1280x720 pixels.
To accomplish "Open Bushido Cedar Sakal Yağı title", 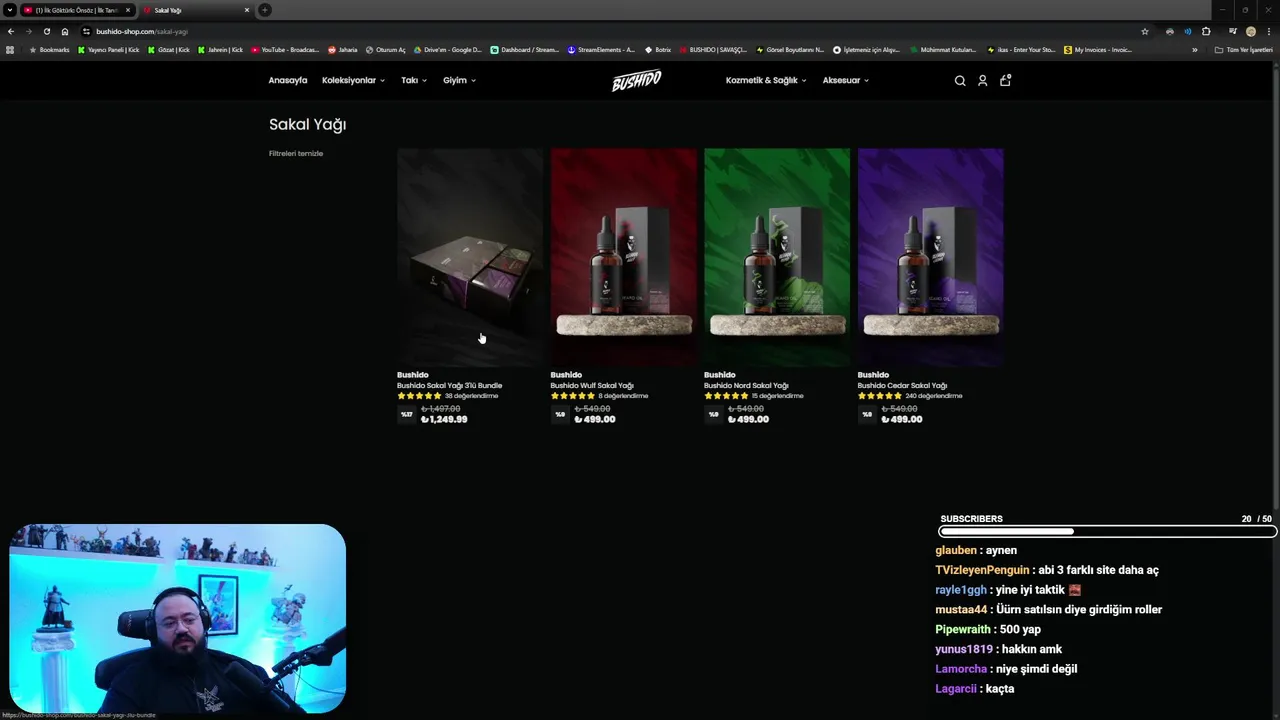I will click(902, 386).
